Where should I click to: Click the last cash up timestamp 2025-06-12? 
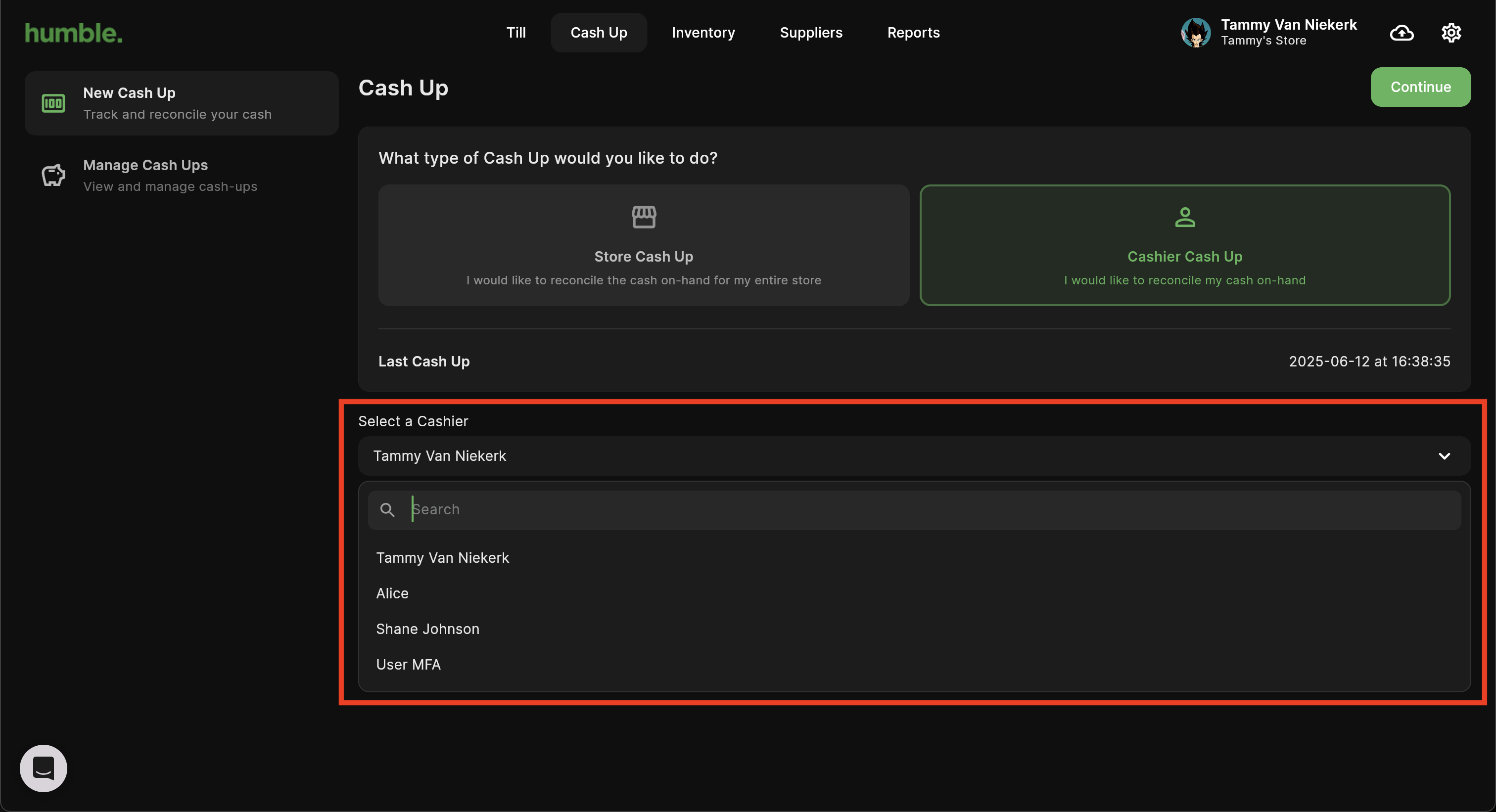[x=1369, y=361]
